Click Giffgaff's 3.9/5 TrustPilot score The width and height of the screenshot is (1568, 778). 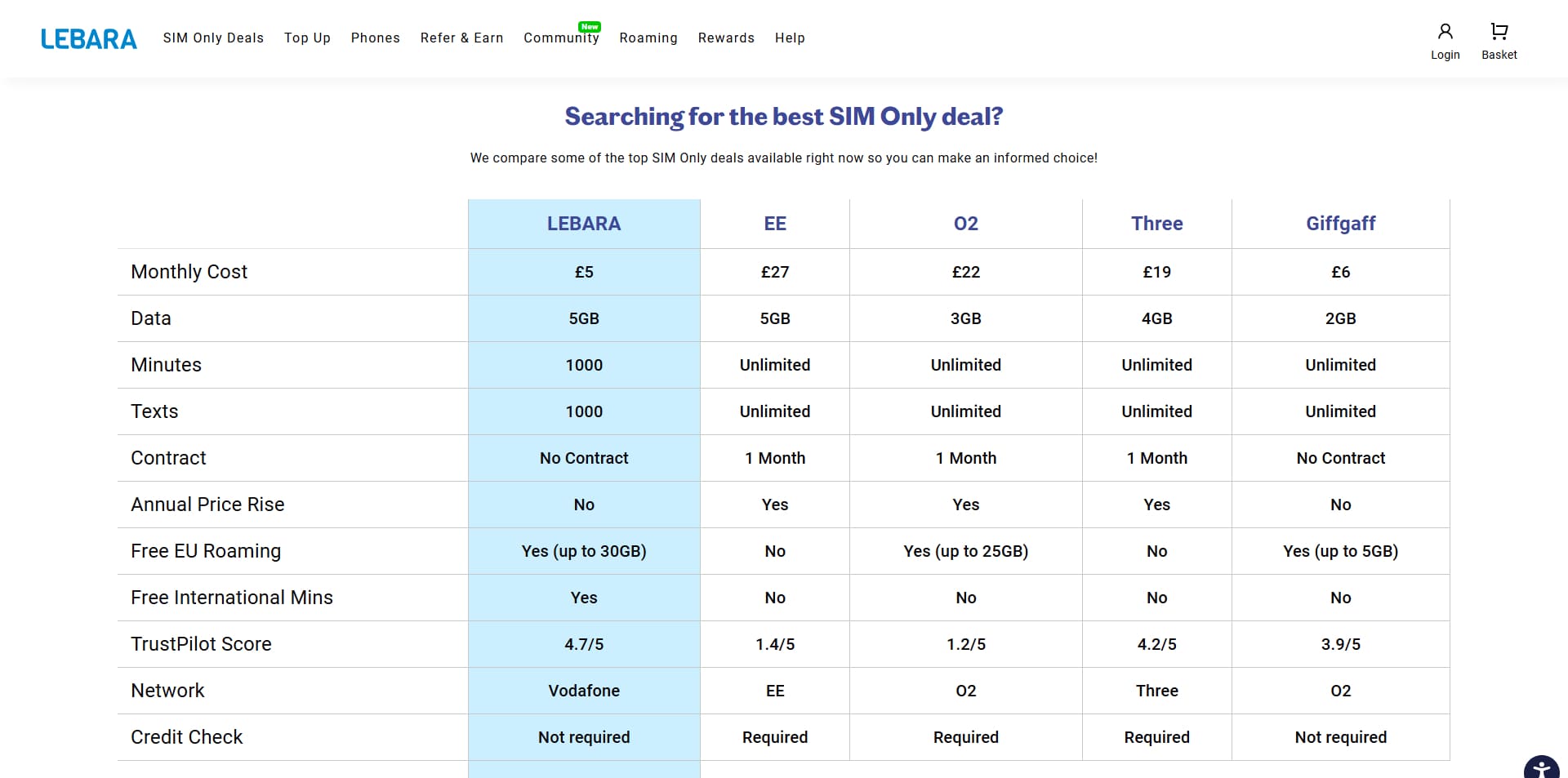pos(1341,644)
